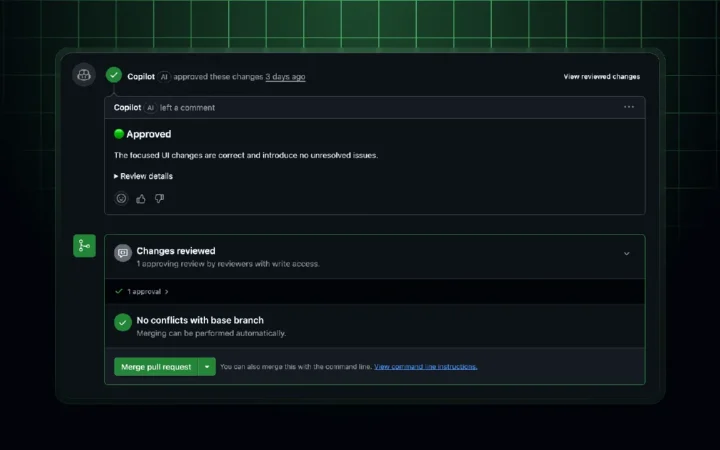
Task: Click the green merge branch icon
Action: (x=84, y=246)
